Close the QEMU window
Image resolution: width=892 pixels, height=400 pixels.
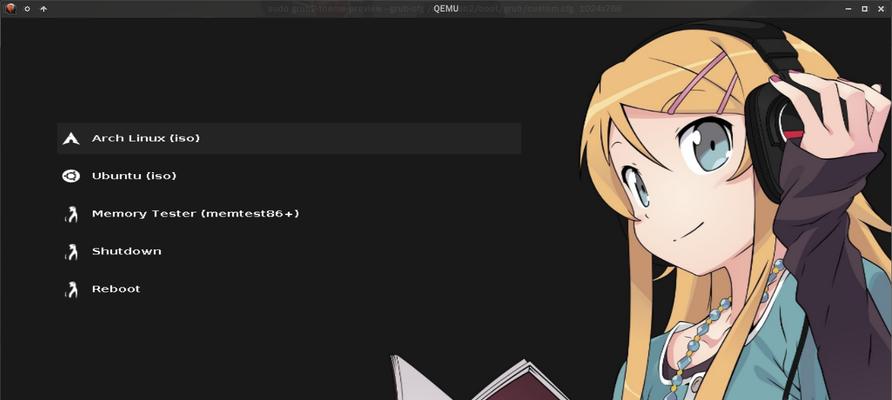coord(881,9)
